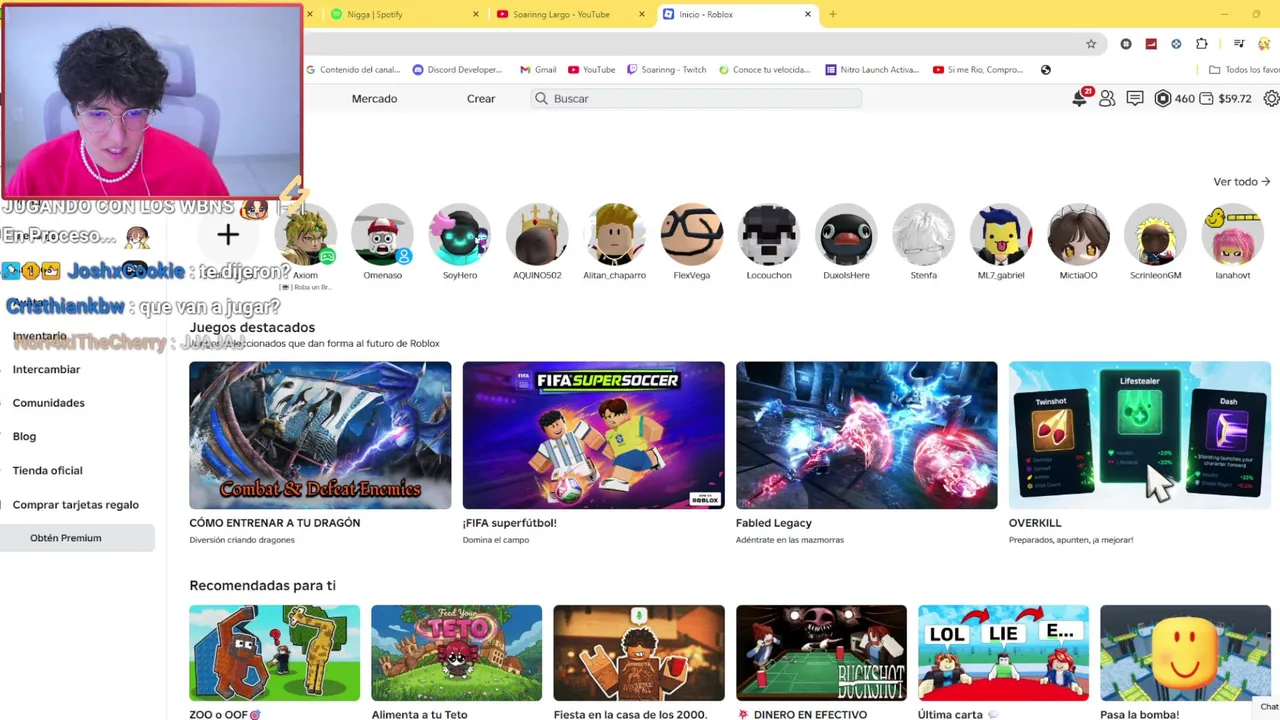
Task: Open MictiaOO's friend avatar
Action: point(1078,236)
